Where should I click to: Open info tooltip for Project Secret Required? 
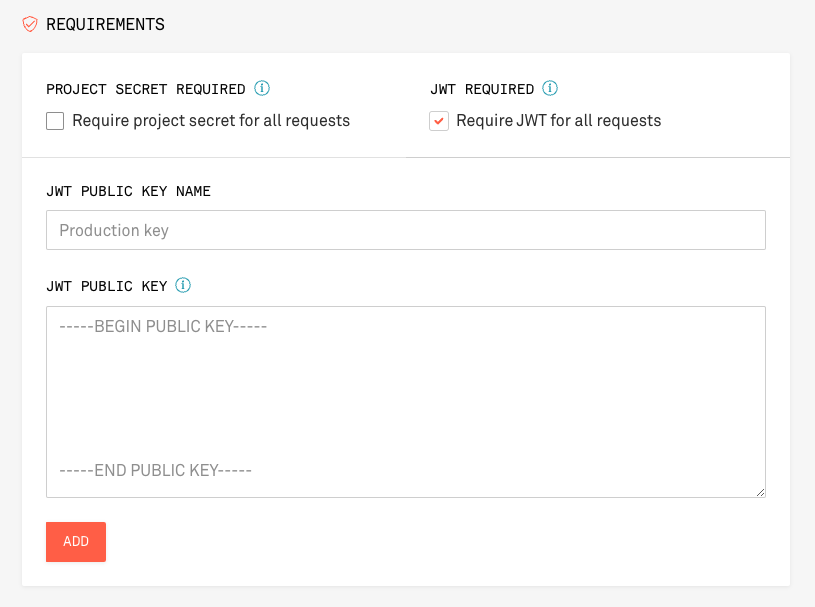pos(262,88)
